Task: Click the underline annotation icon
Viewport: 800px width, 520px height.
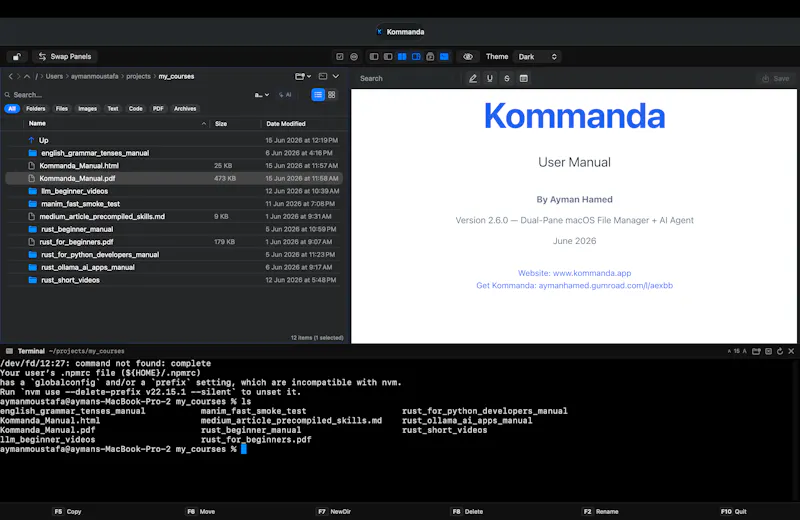Action: pyautogui.click(x=490, y=79)
